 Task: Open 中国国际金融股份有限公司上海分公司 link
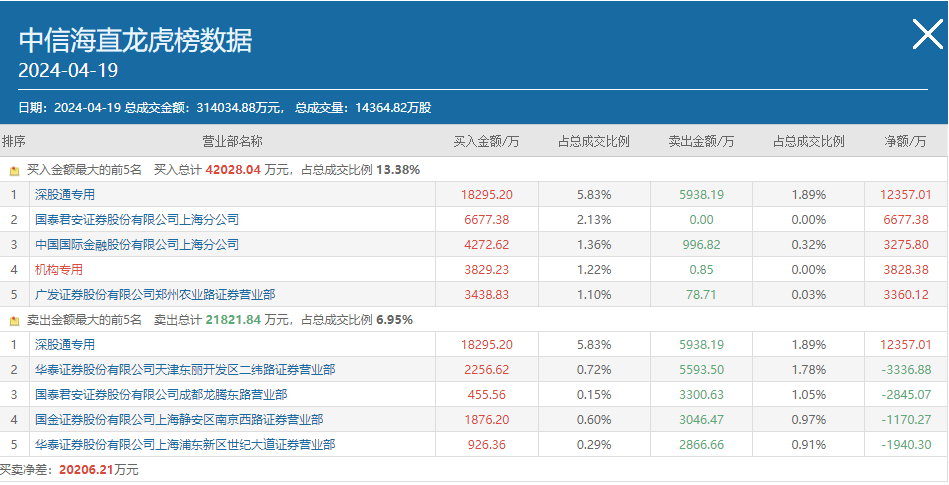point(137,245)
